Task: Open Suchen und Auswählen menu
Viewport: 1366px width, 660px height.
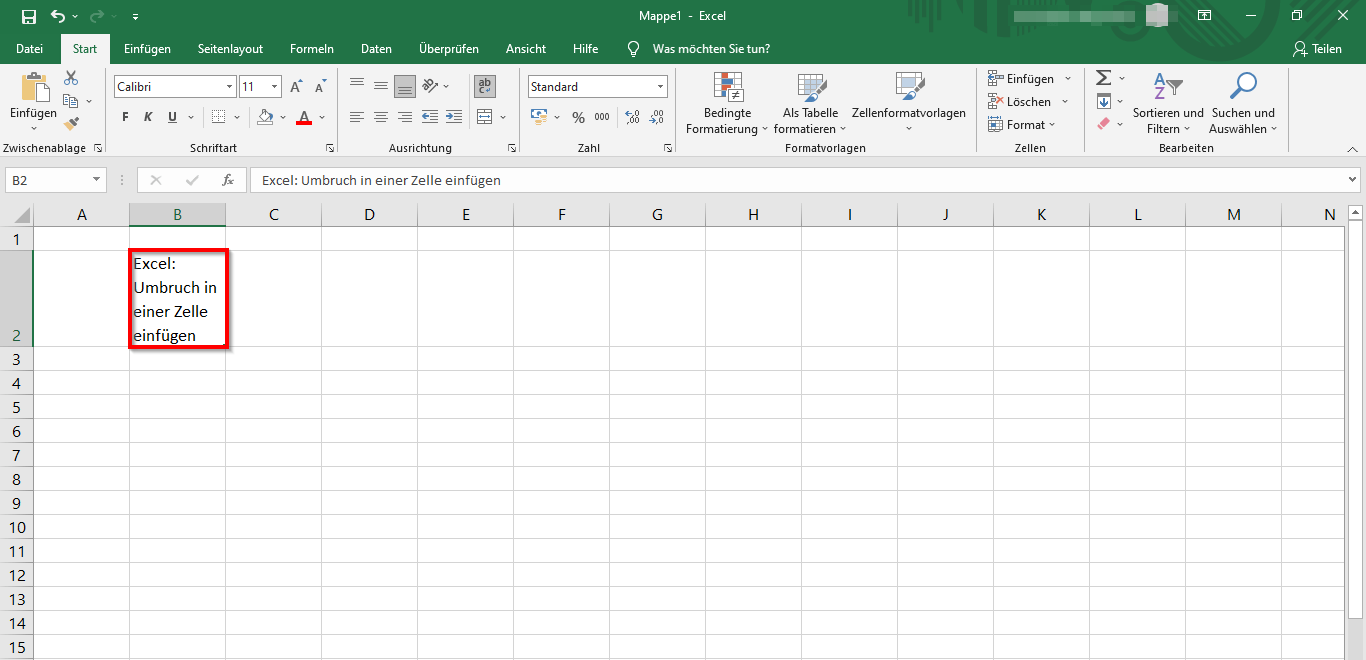Action: click(x=1243, y=104)
